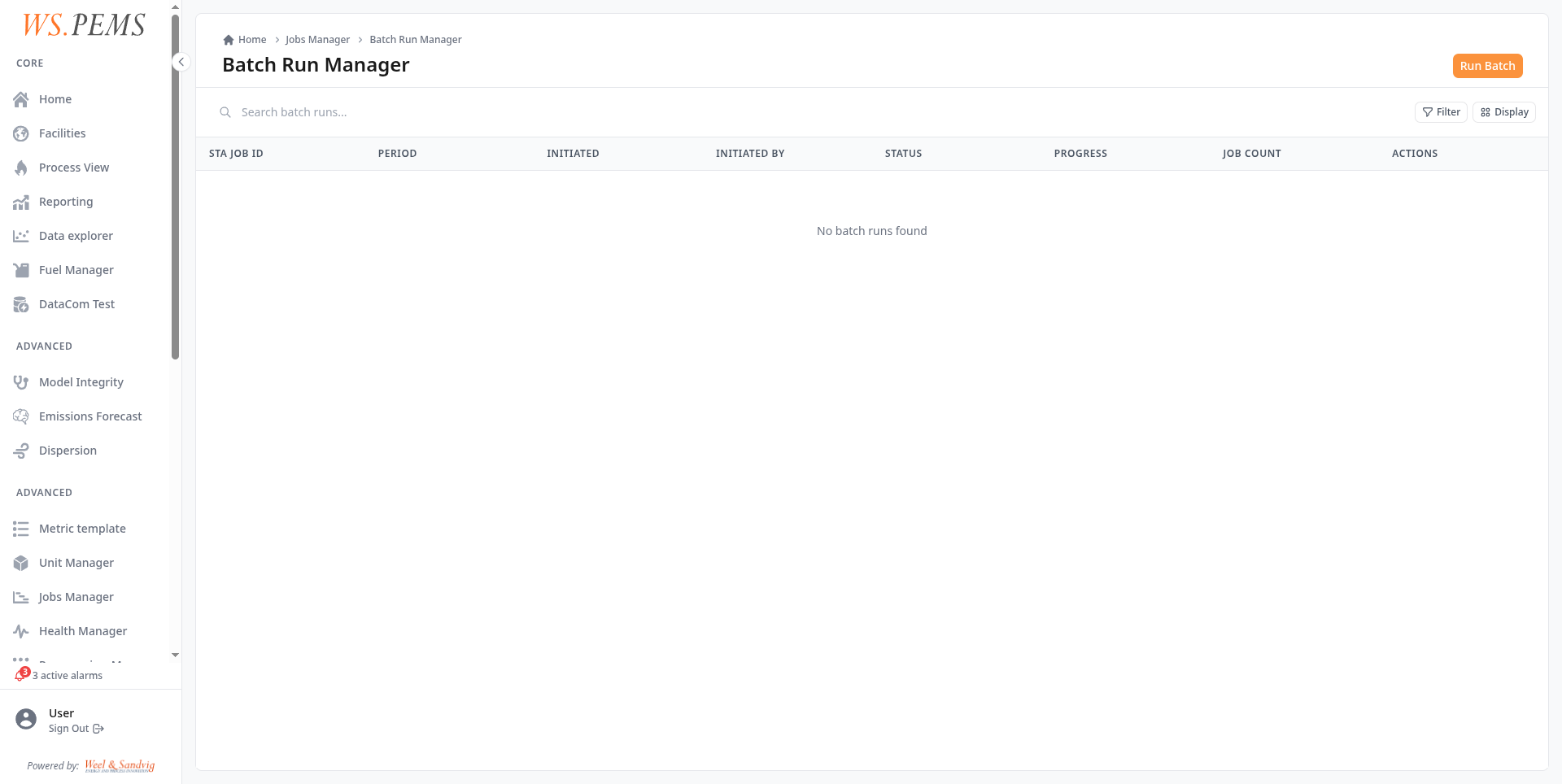
Task: Click the PERIOD column header
Action: pos(397,154)
